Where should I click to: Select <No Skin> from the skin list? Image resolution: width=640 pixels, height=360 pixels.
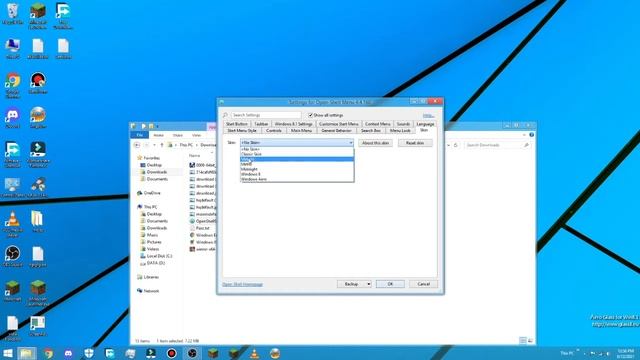pos(297,149)
